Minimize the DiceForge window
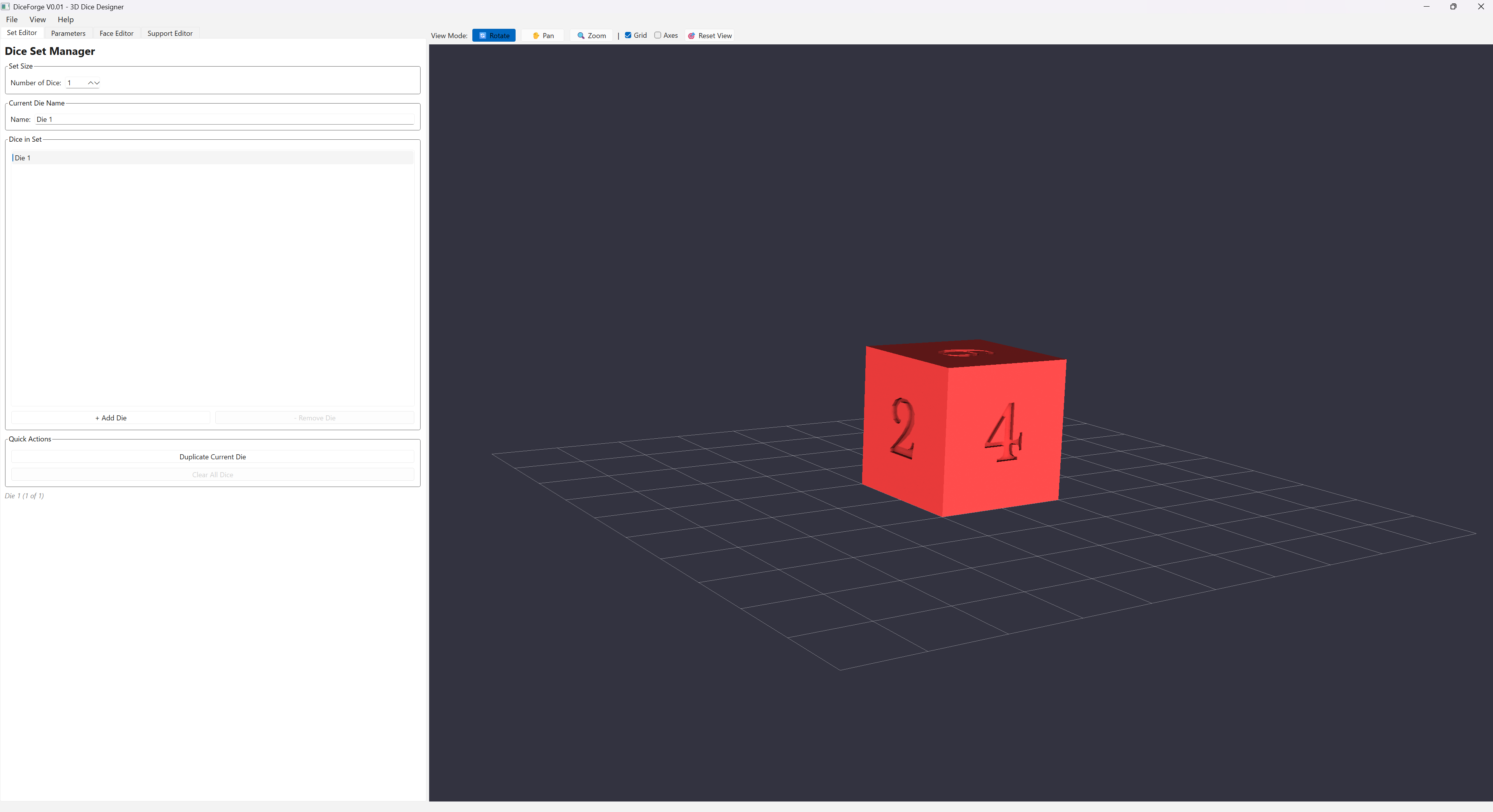Image resolution: width=1493 pixels, height=812 pixels. pyautogui.click(x=1426, y=6)
